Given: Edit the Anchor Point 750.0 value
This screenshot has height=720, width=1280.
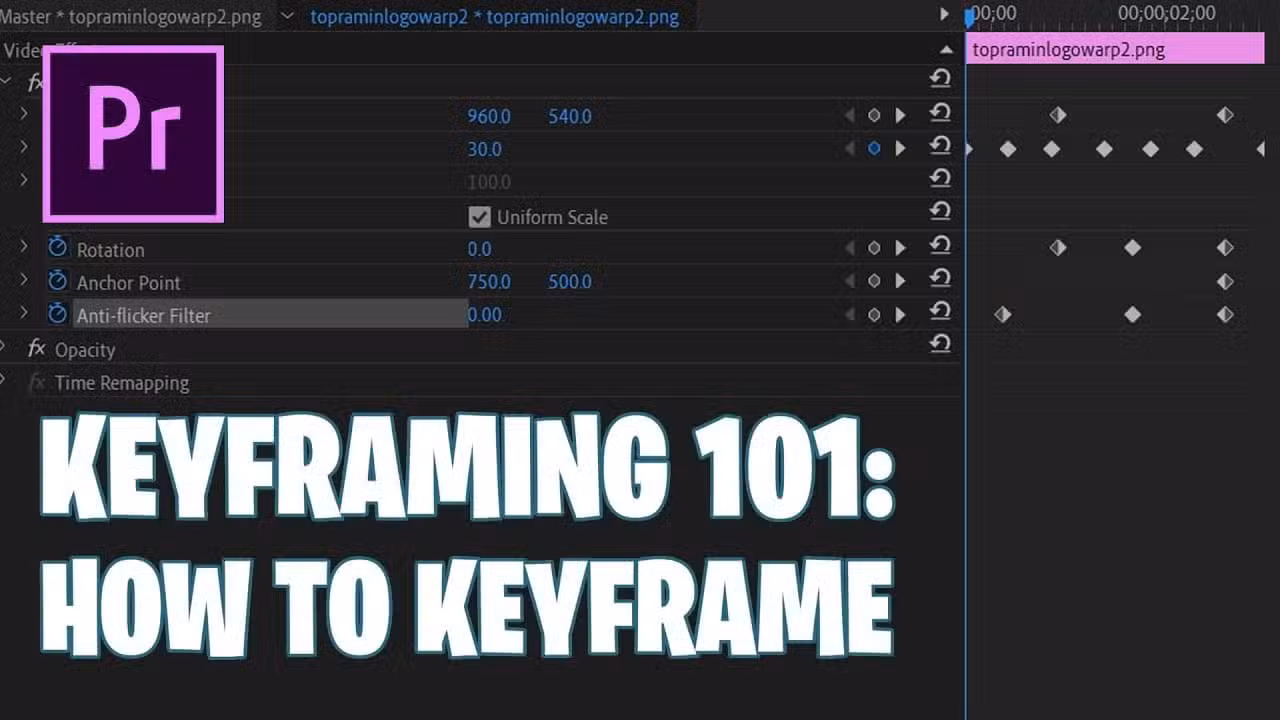Looking at the screenshot, I should click(489, 282).
